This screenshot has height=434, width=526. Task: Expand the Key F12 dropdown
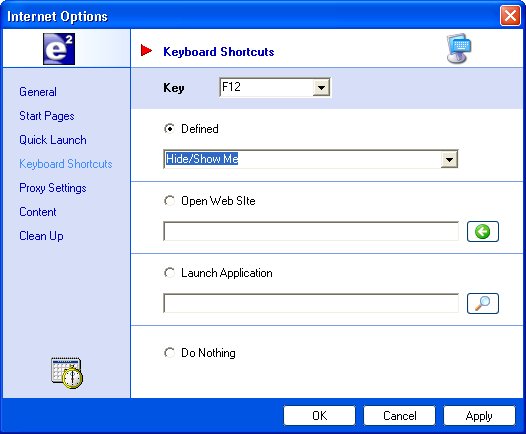[321, 88]
